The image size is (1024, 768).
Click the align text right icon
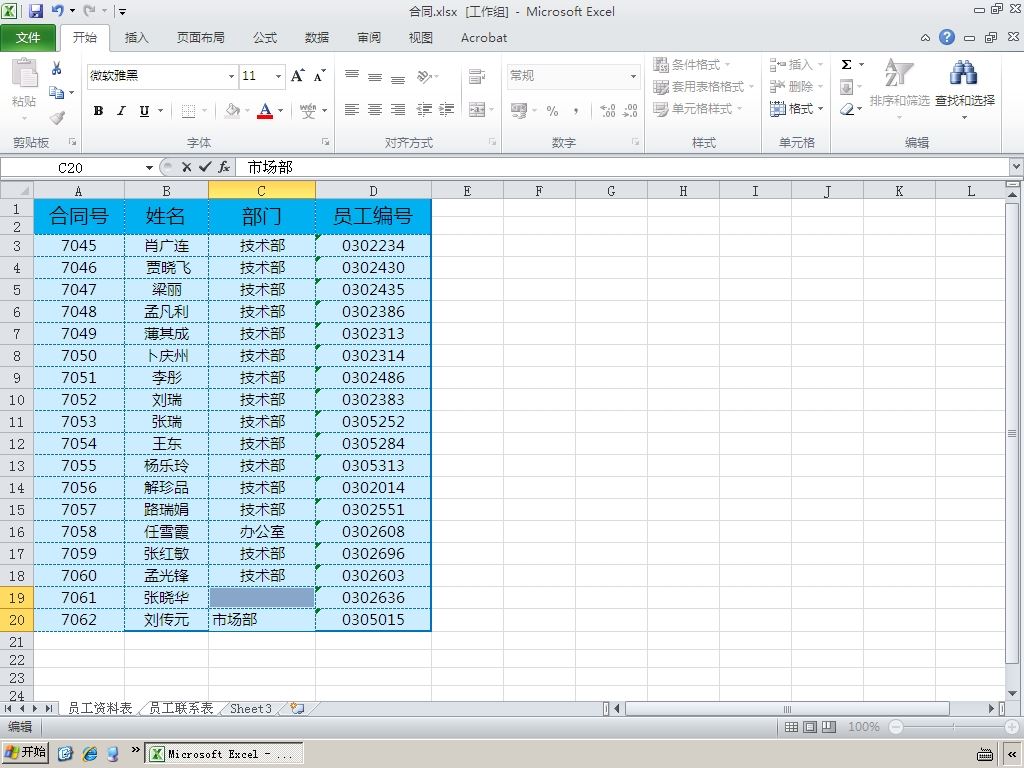(x=398, y=109)
